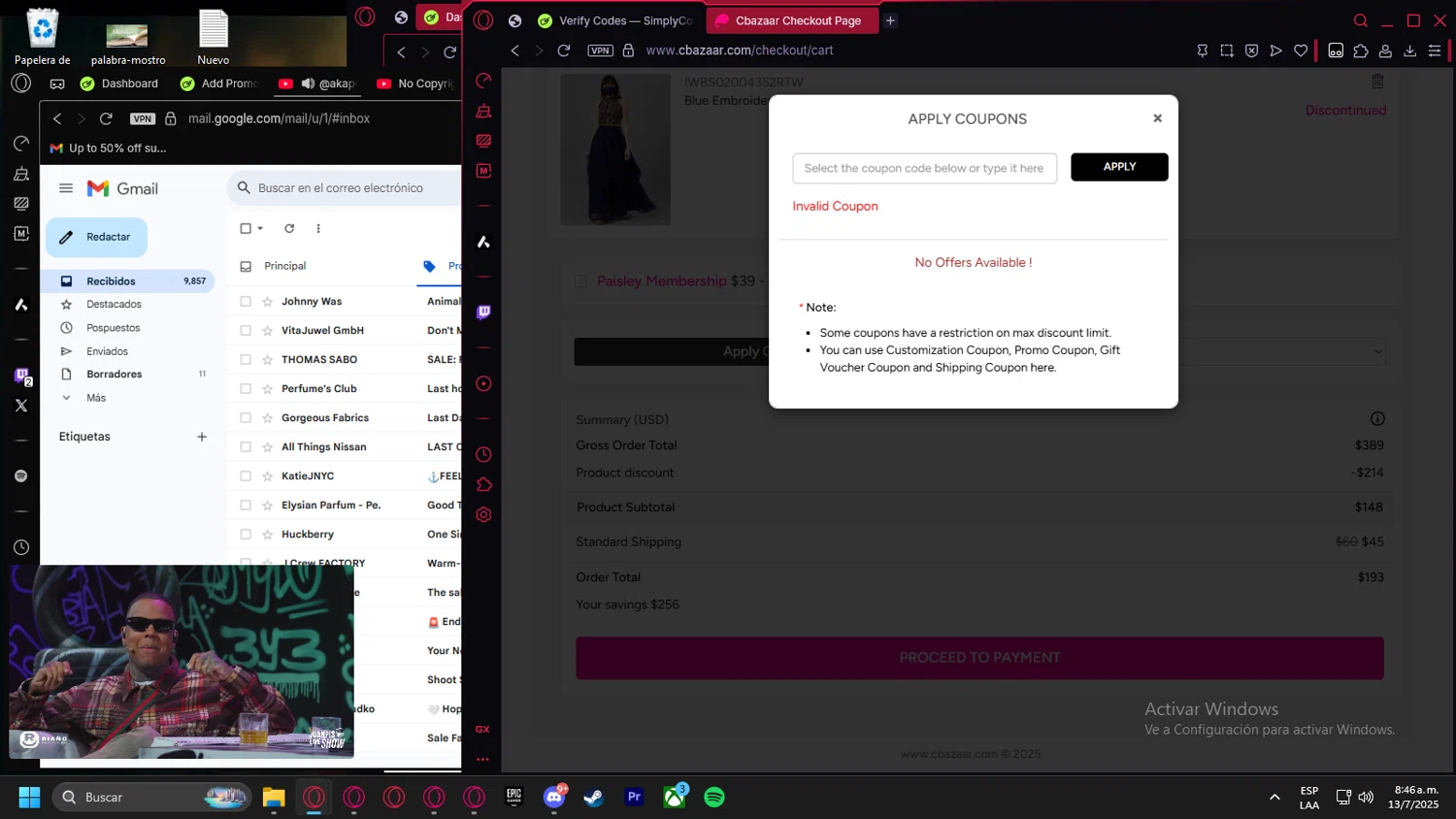Open select dropdown arrow in Gmail toolbar
1456x819 pixels.
point(260,229)
